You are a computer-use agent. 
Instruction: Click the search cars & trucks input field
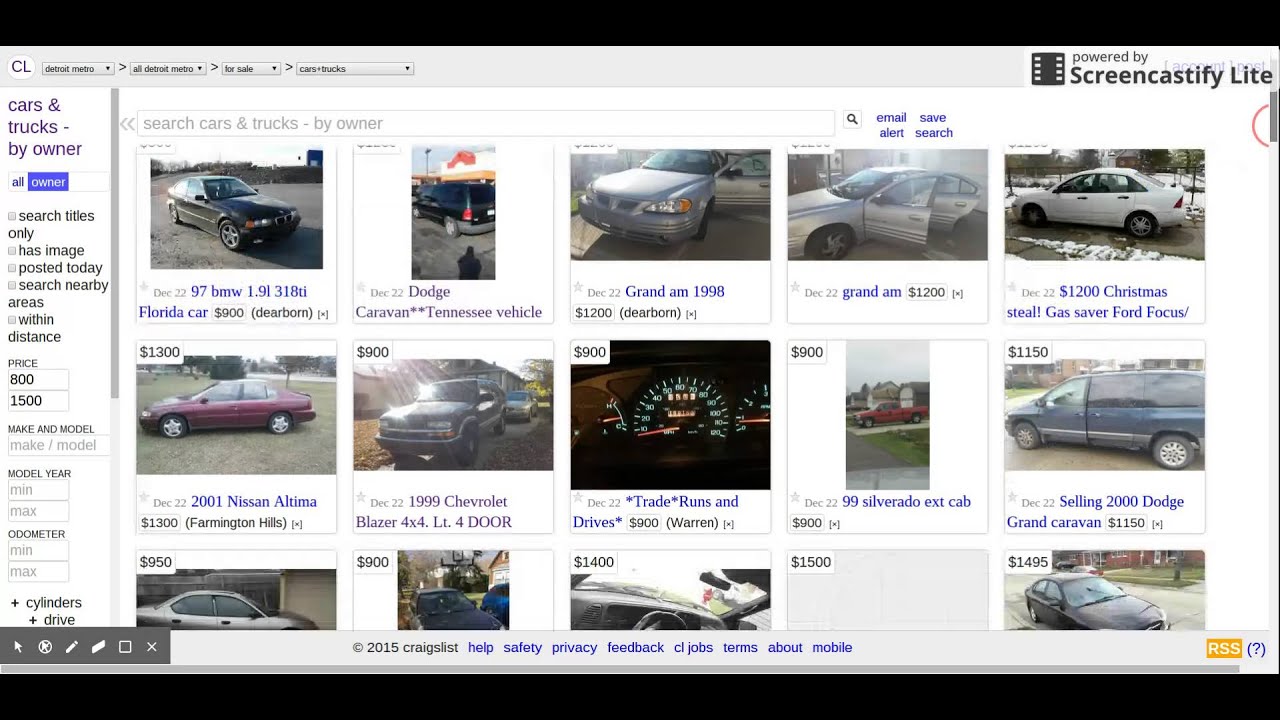pyautogui.click(x=486, y=123)
